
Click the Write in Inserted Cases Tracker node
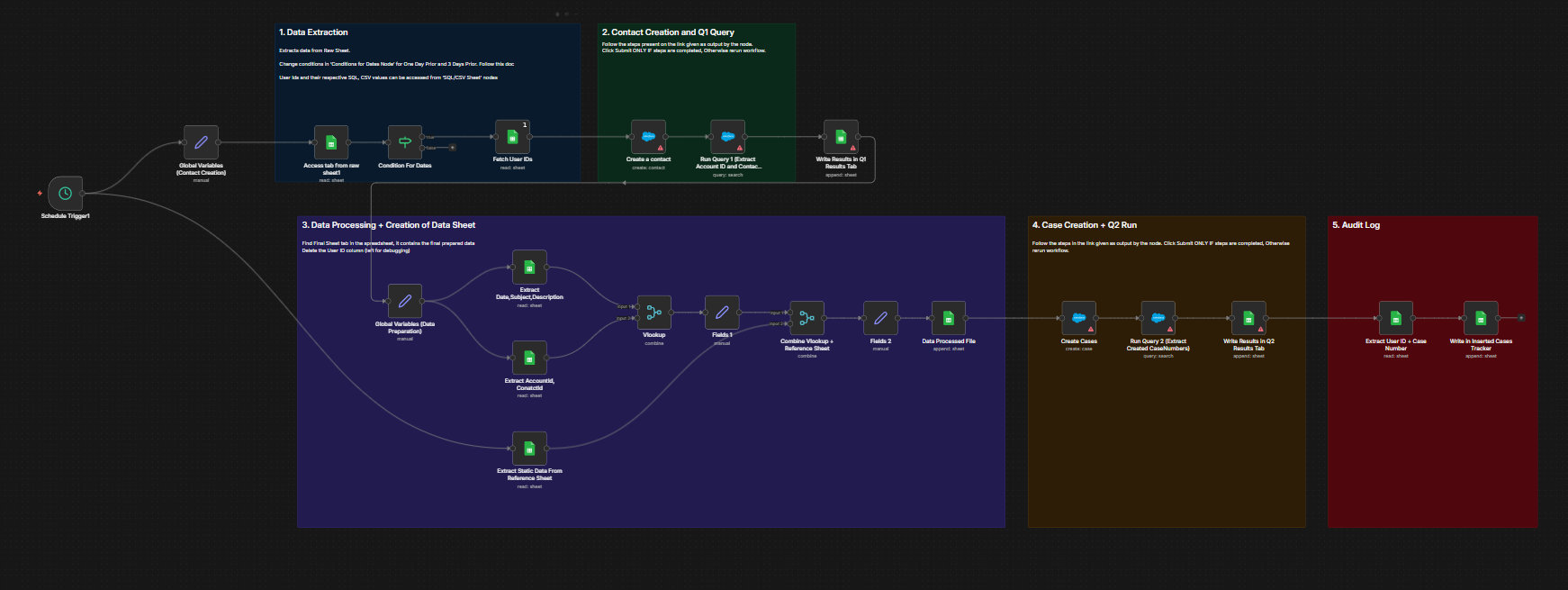coord(1481,319)
